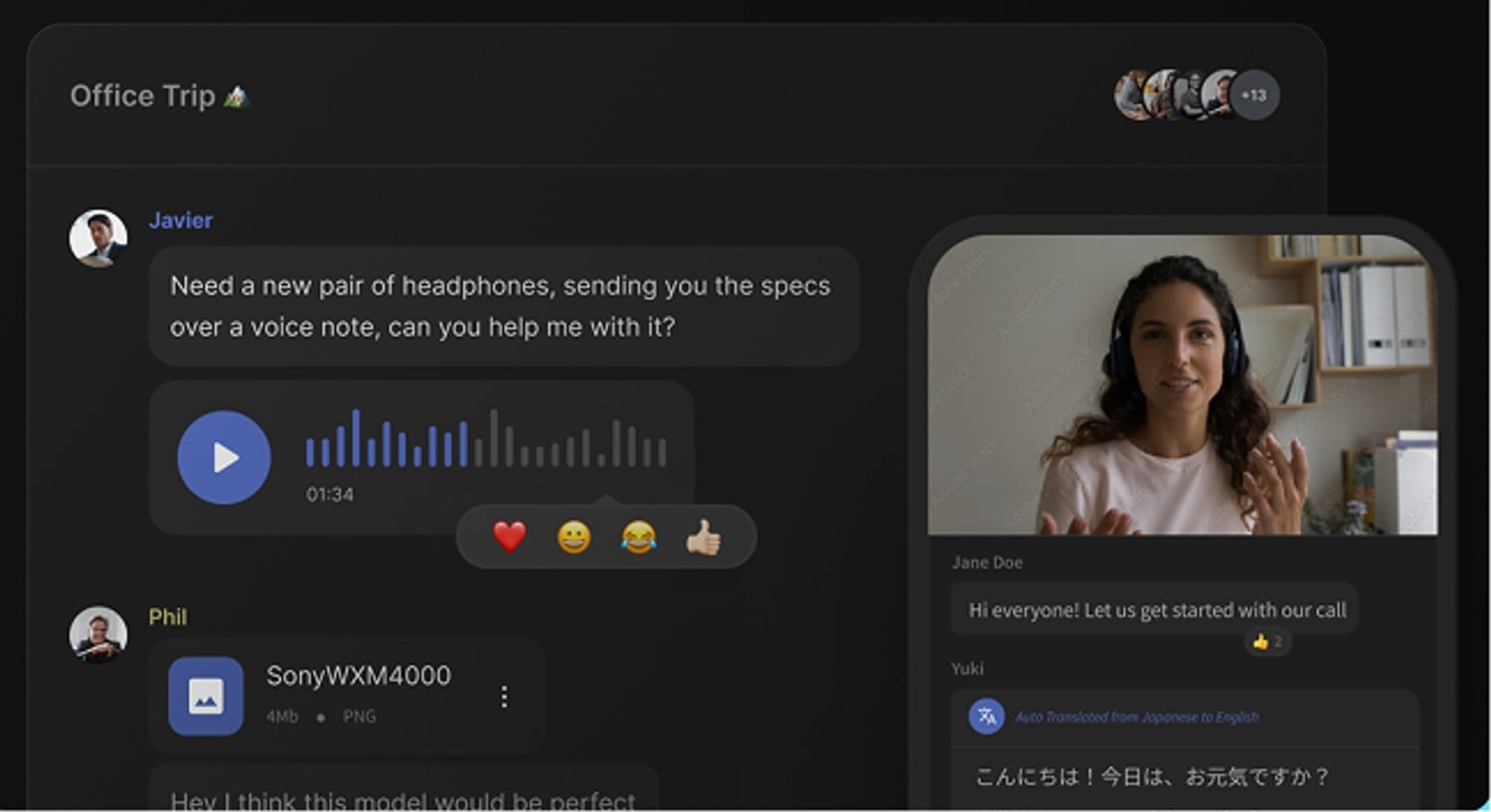
Task: Click the Jane Doe sender name
Action: tap(987, 563)
